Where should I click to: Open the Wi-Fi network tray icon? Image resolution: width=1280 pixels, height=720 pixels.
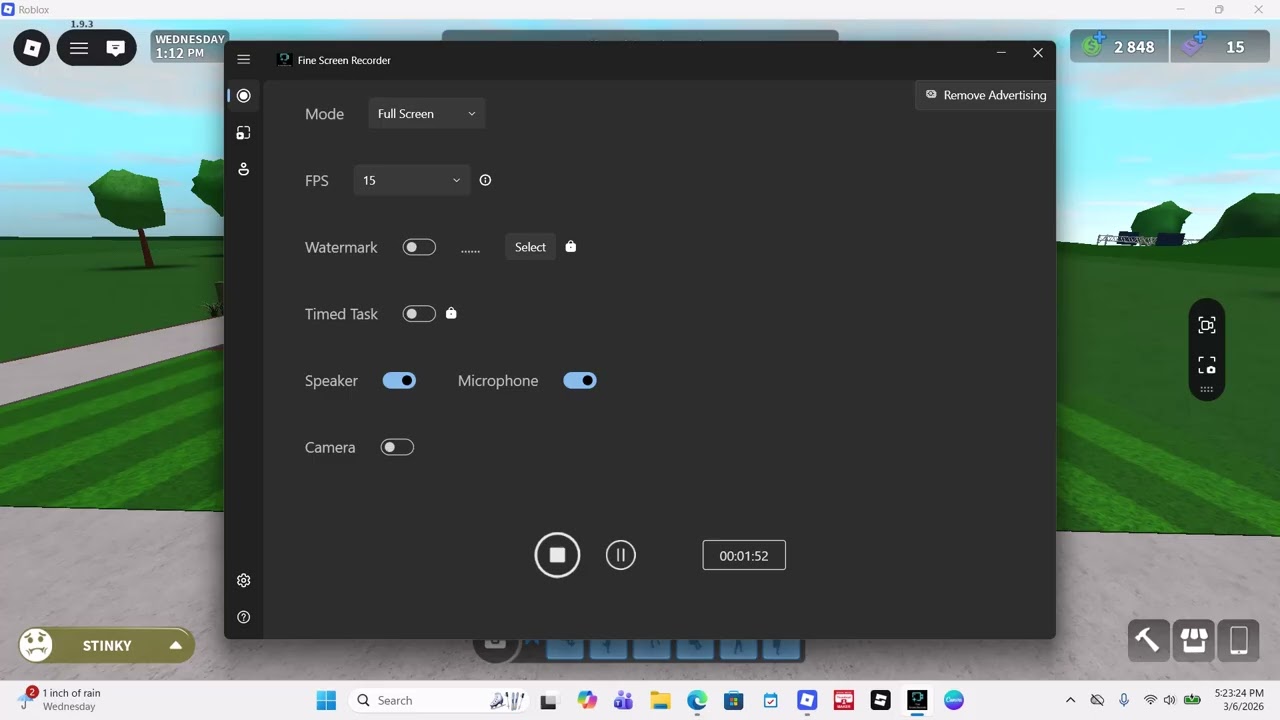(x=1150, y=700)
